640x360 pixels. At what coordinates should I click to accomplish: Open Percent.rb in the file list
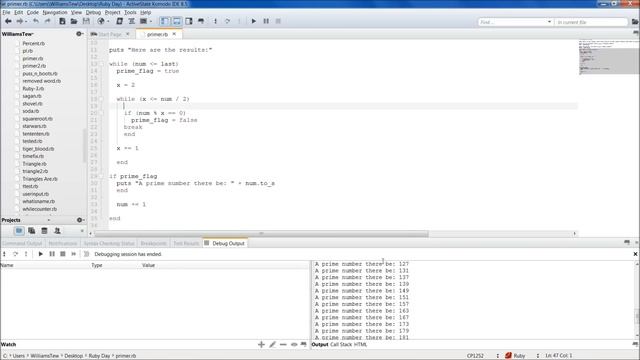33,43
